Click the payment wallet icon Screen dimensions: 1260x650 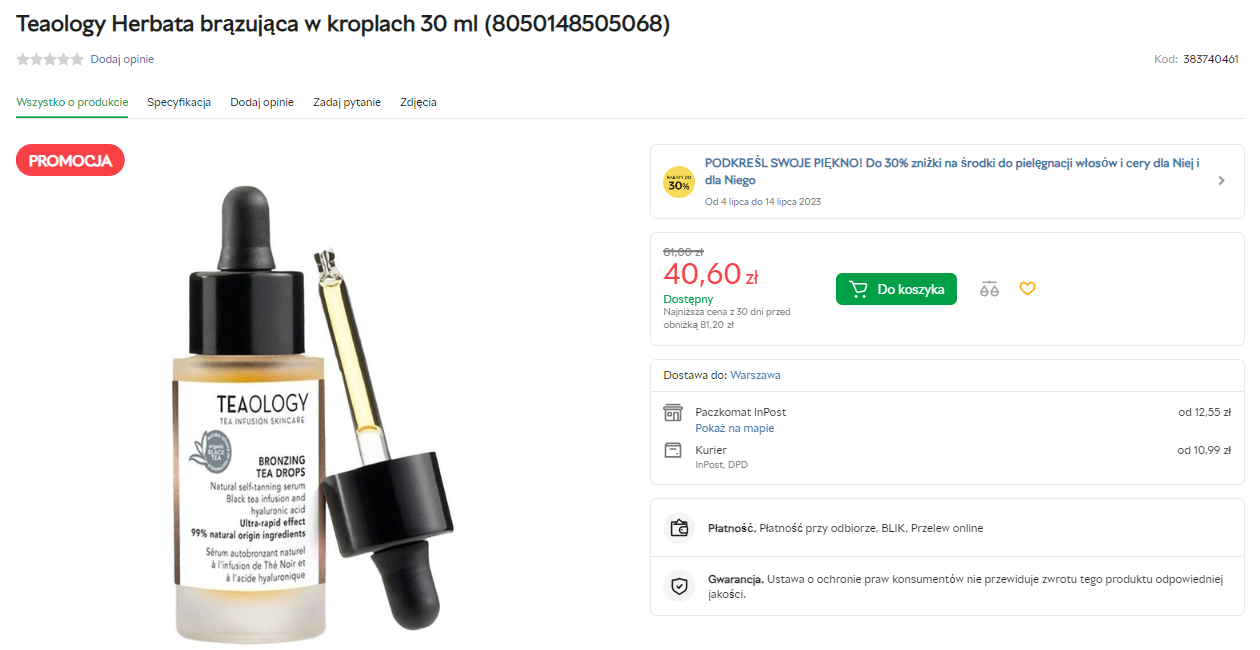coord(680,528)
